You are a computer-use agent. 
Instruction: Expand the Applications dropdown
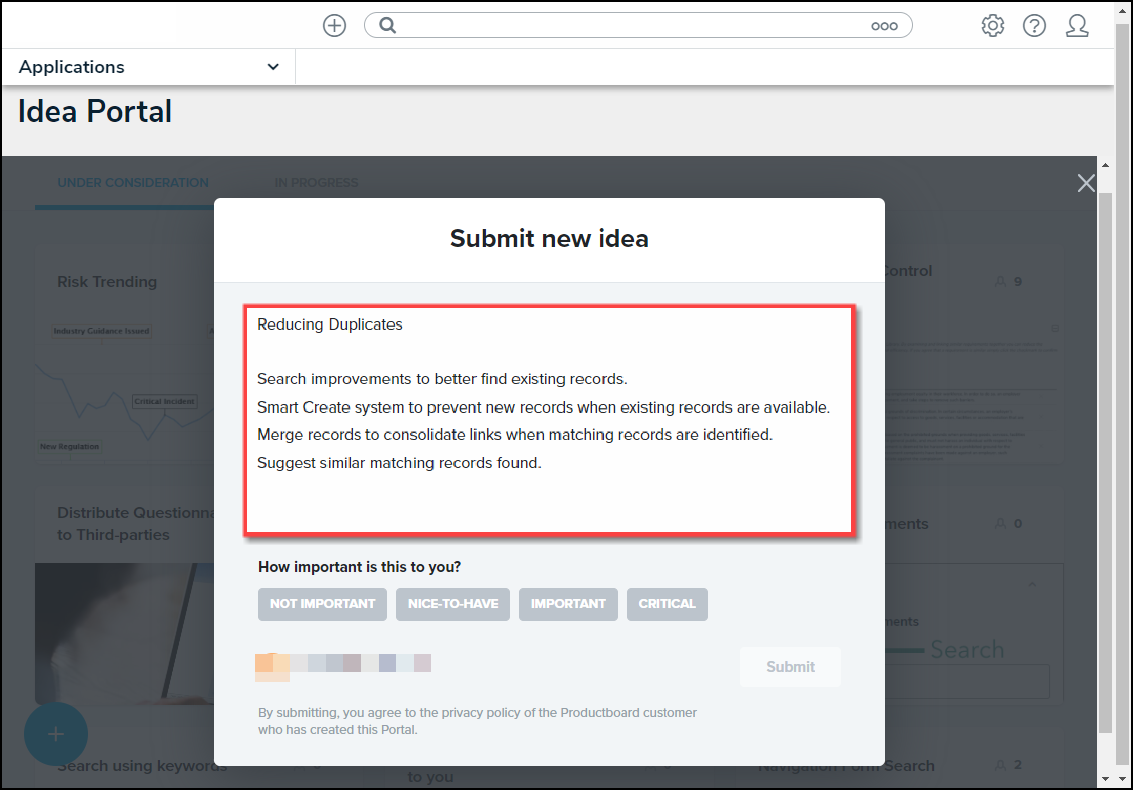(148, 66)
